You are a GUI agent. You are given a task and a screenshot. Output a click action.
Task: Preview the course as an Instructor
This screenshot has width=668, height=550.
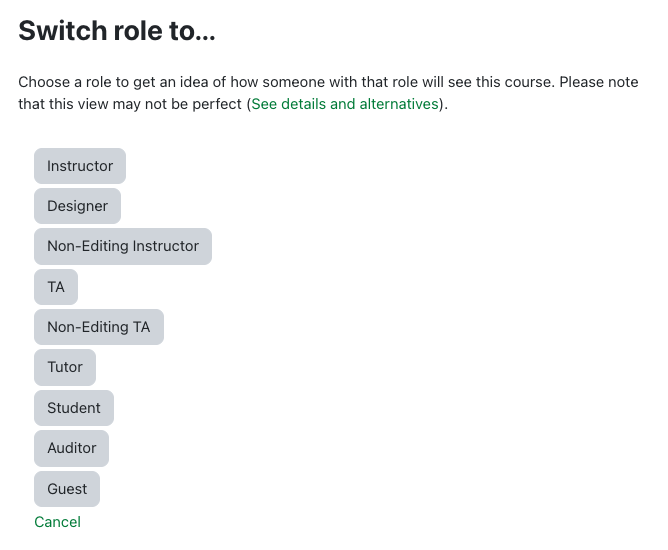80,166
